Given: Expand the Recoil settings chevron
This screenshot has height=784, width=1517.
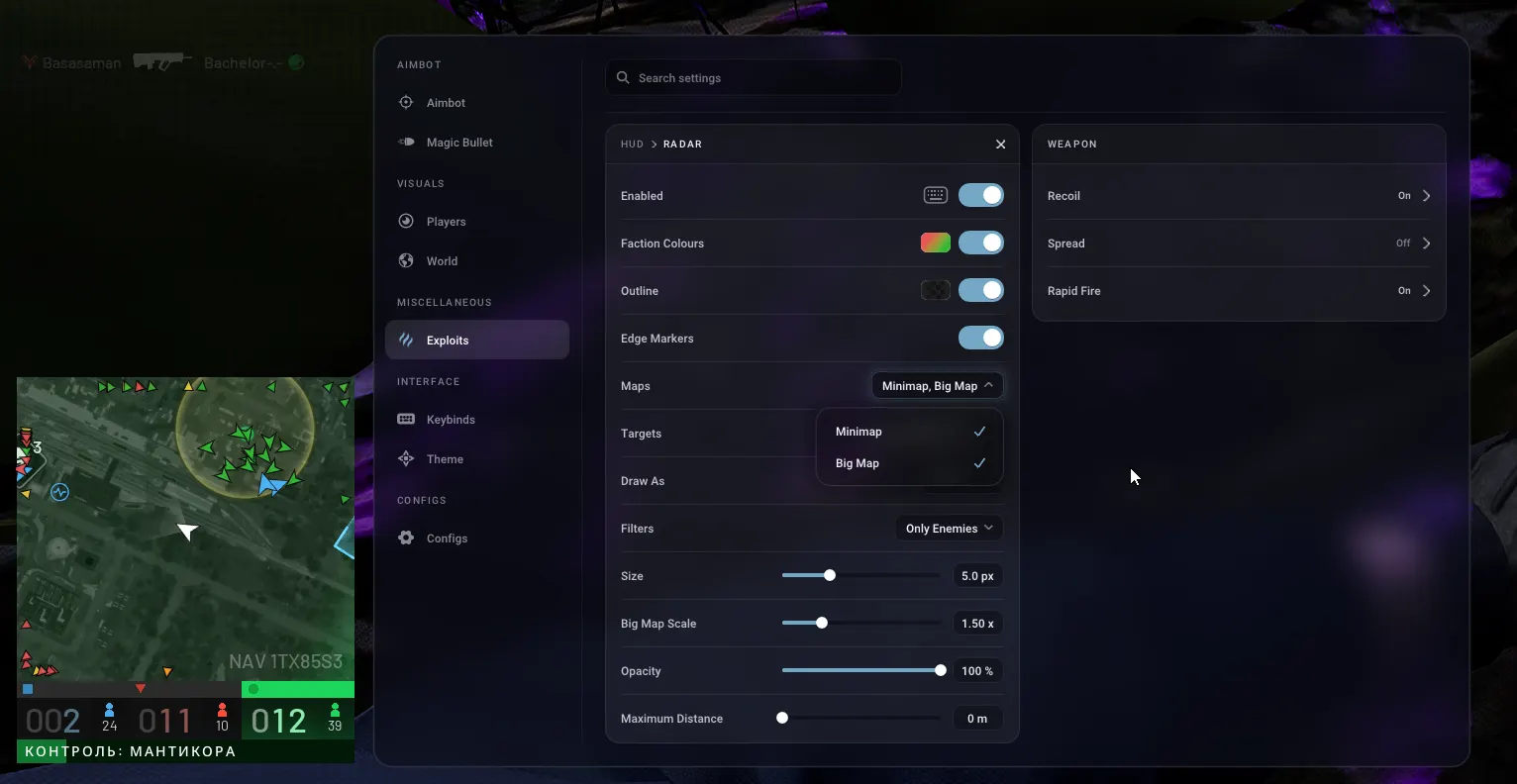Looking at the screenshot, I should click(1426, 195).
